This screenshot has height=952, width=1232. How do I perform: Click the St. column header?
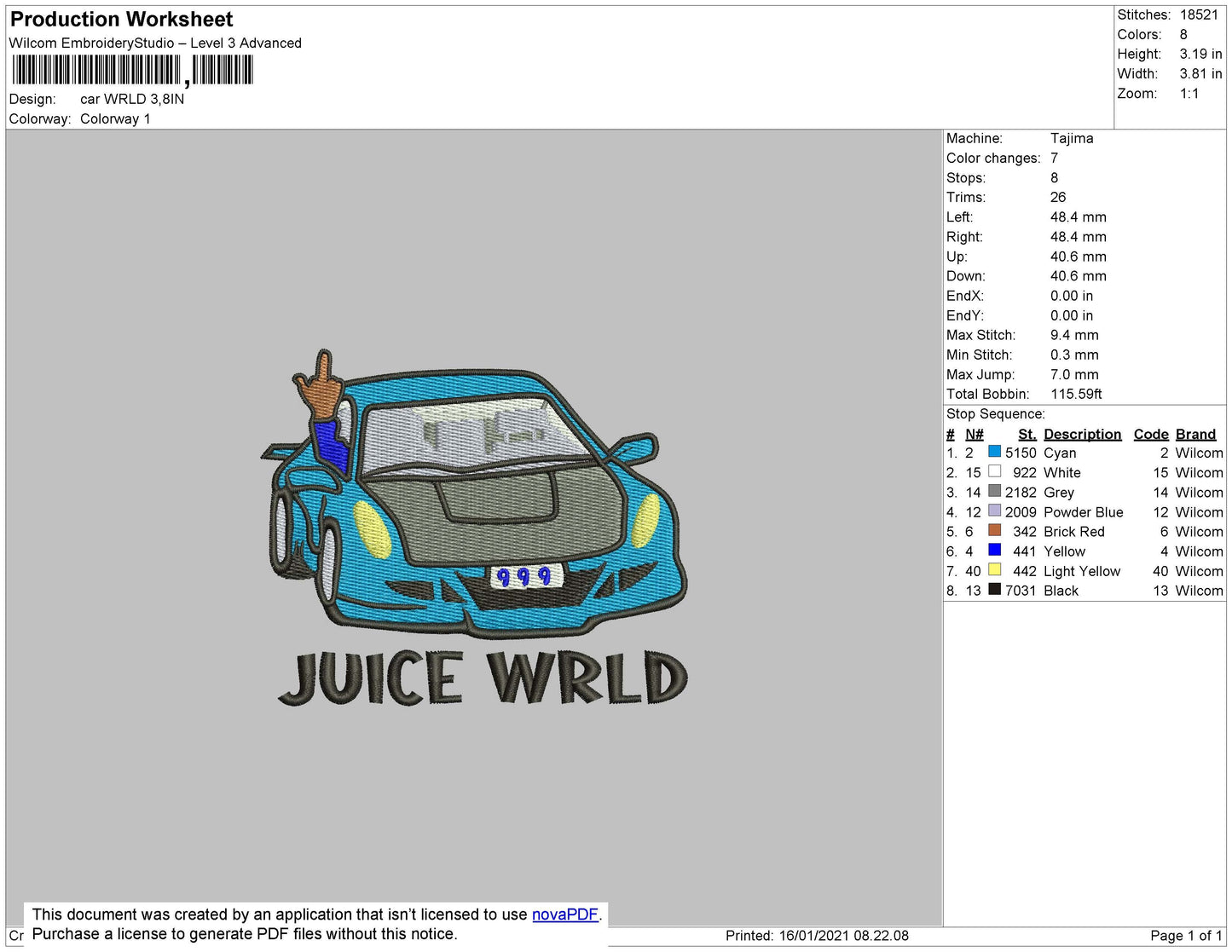[1027, 434]
